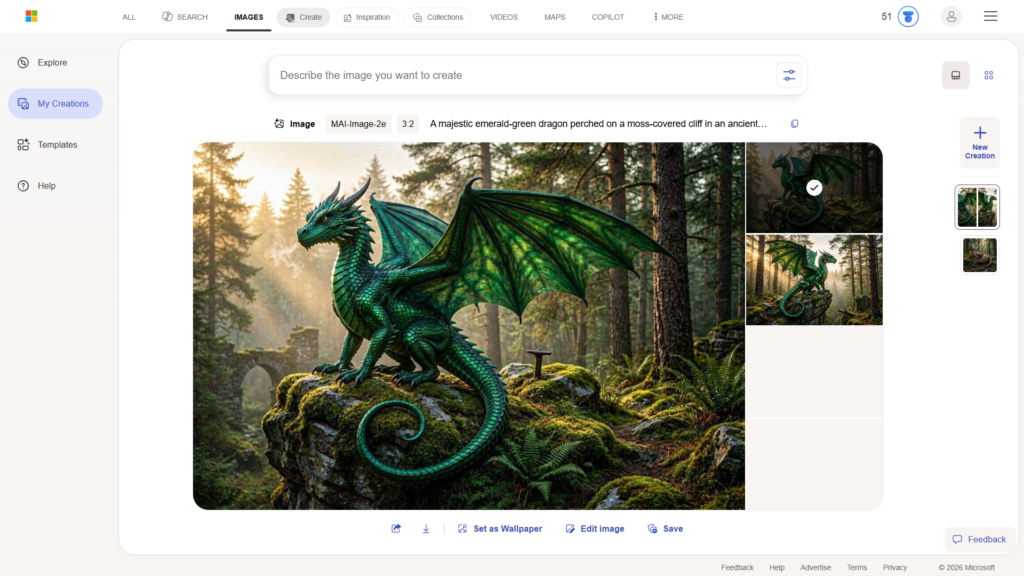Click the large dragon preview image
The height and width of the screenshot is (576, 1024).
(x=469, y=326)
